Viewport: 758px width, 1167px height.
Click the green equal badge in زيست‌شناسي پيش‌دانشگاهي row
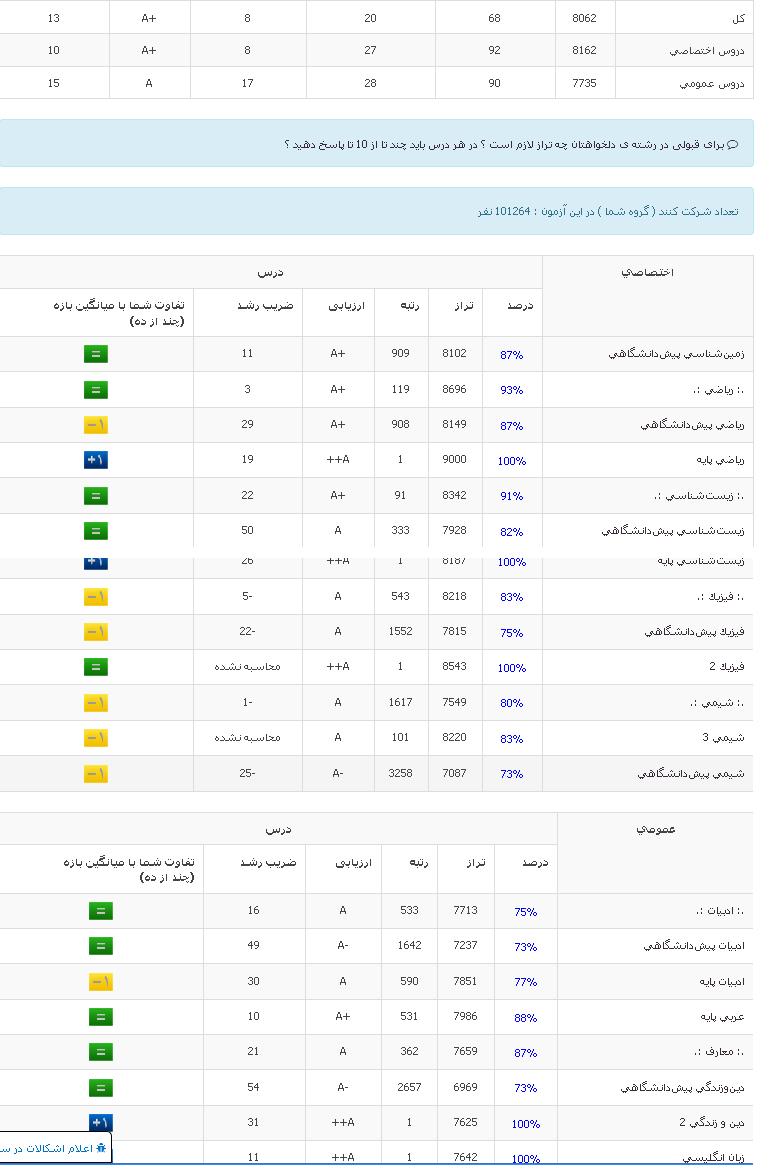click(x=96, y=531)
